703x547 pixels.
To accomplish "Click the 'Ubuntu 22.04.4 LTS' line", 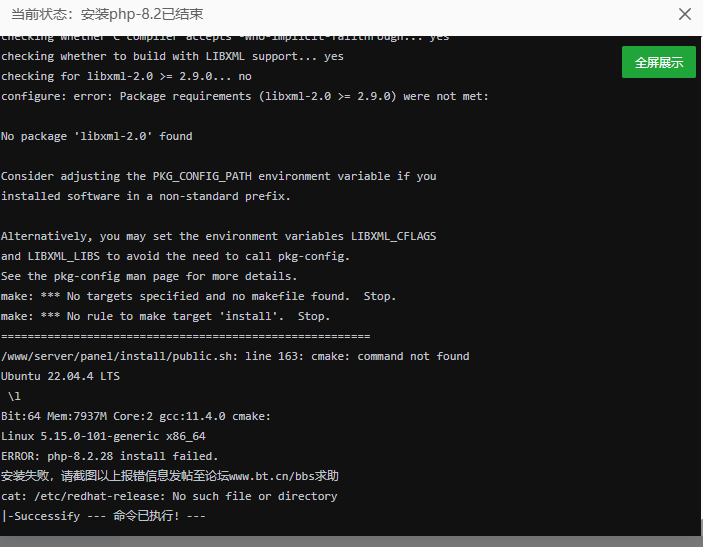I will pyautogui.click(x=60, y=376).
